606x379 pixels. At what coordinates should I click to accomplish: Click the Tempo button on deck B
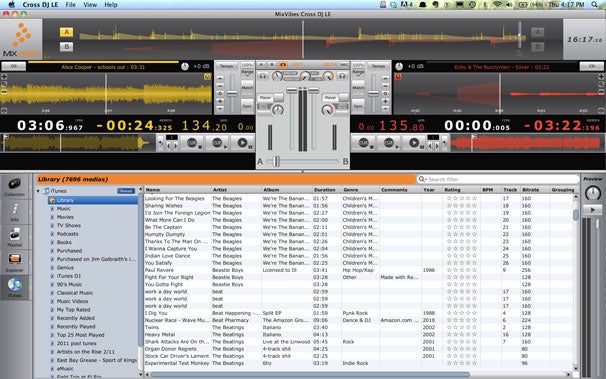pyautogui.click(x=378, y=66)
